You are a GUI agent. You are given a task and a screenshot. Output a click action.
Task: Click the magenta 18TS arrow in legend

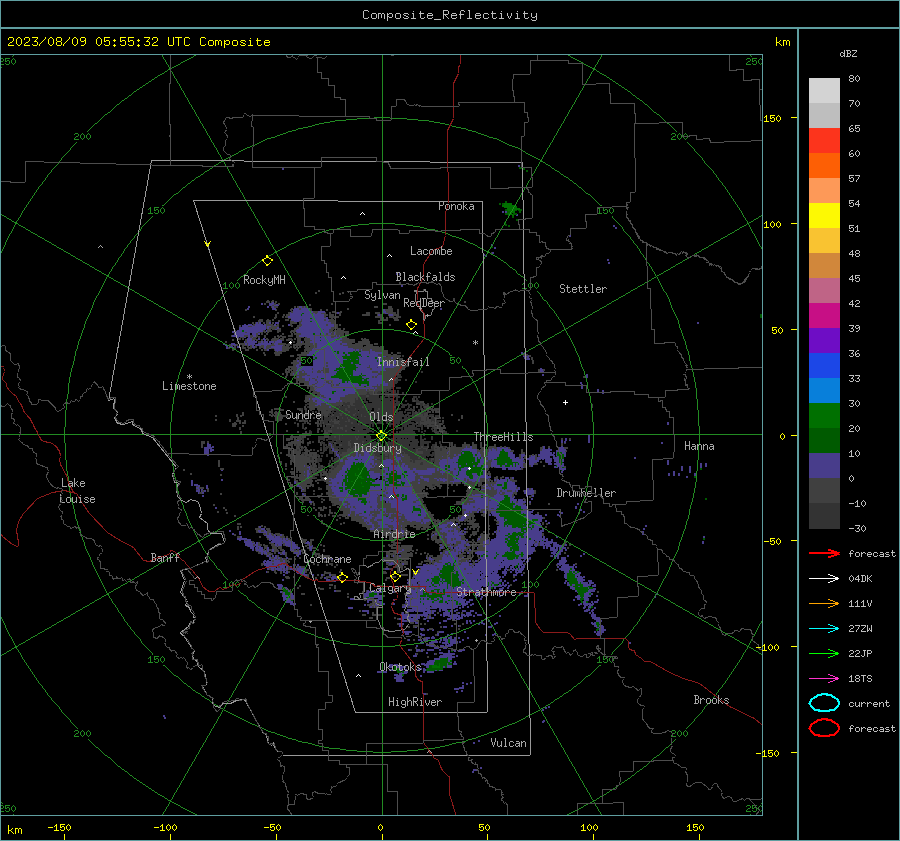click(x=824, y=679)
